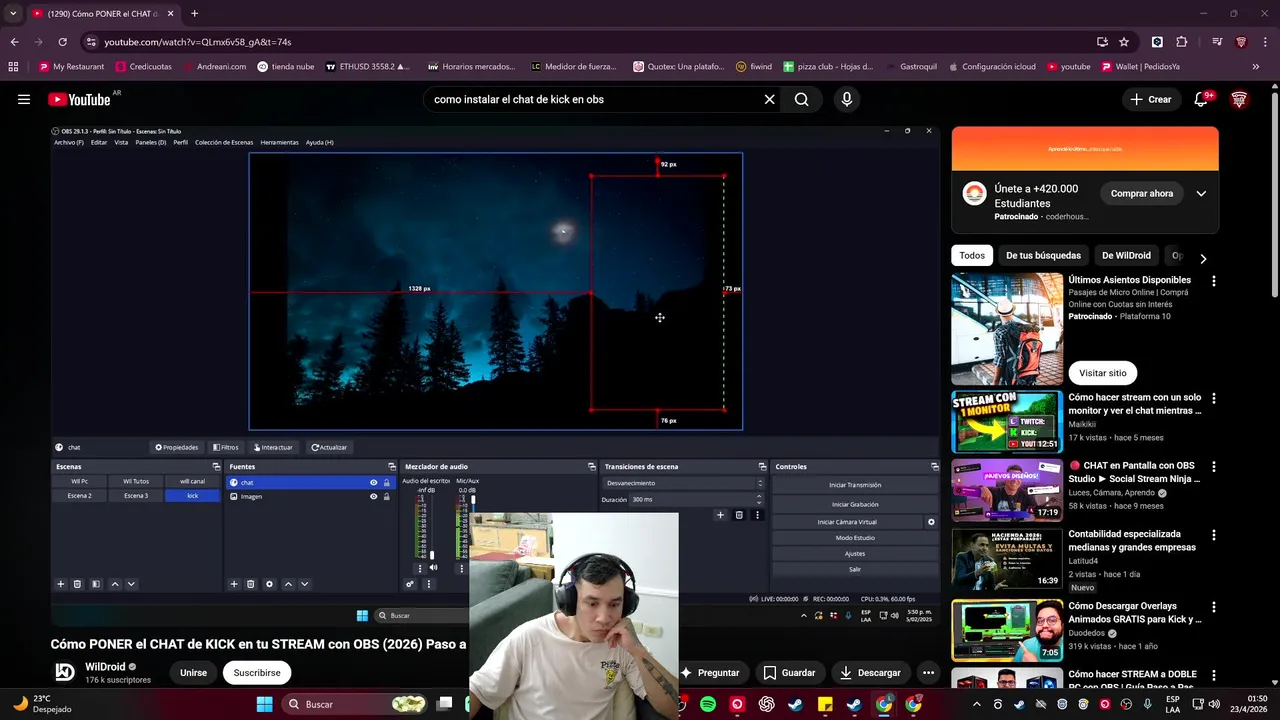Open options for the stream con un solo monitor video
1280x720 pixels.
tap(1214, 398)
